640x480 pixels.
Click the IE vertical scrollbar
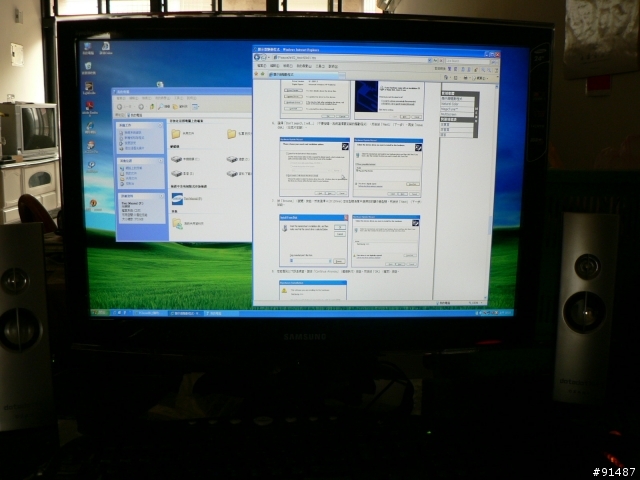489,192
